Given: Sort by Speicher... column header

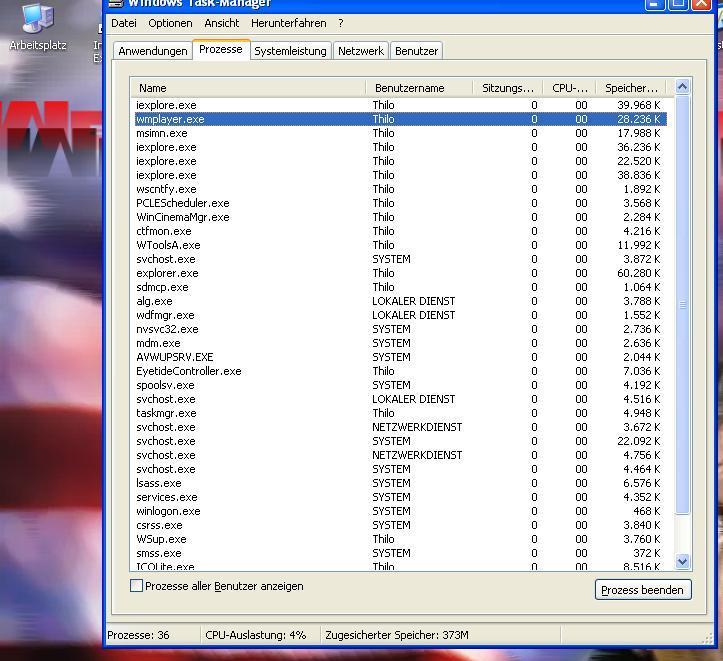Looking at the screenshot, I should click(x=631, y=88).
